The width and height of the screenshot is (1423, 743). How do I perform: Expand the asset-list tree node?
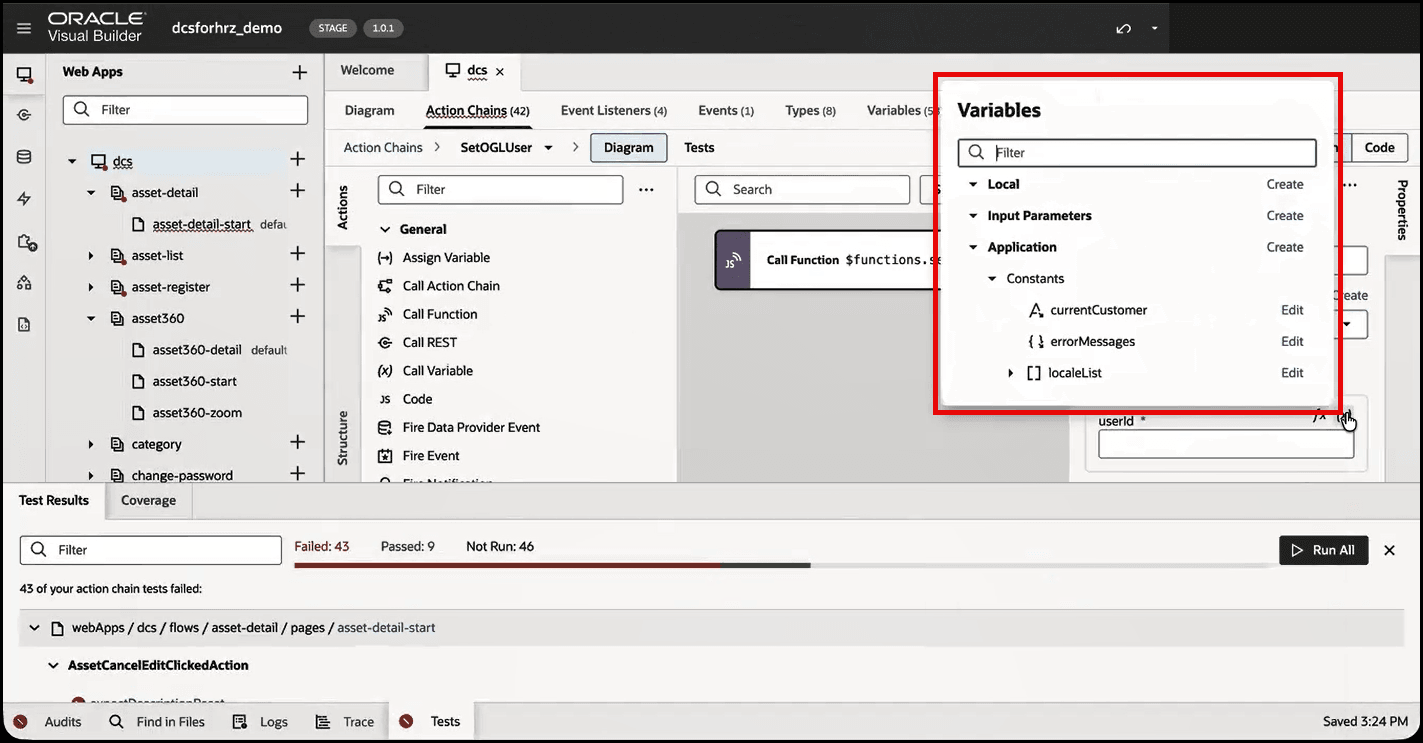pos(91,256)
